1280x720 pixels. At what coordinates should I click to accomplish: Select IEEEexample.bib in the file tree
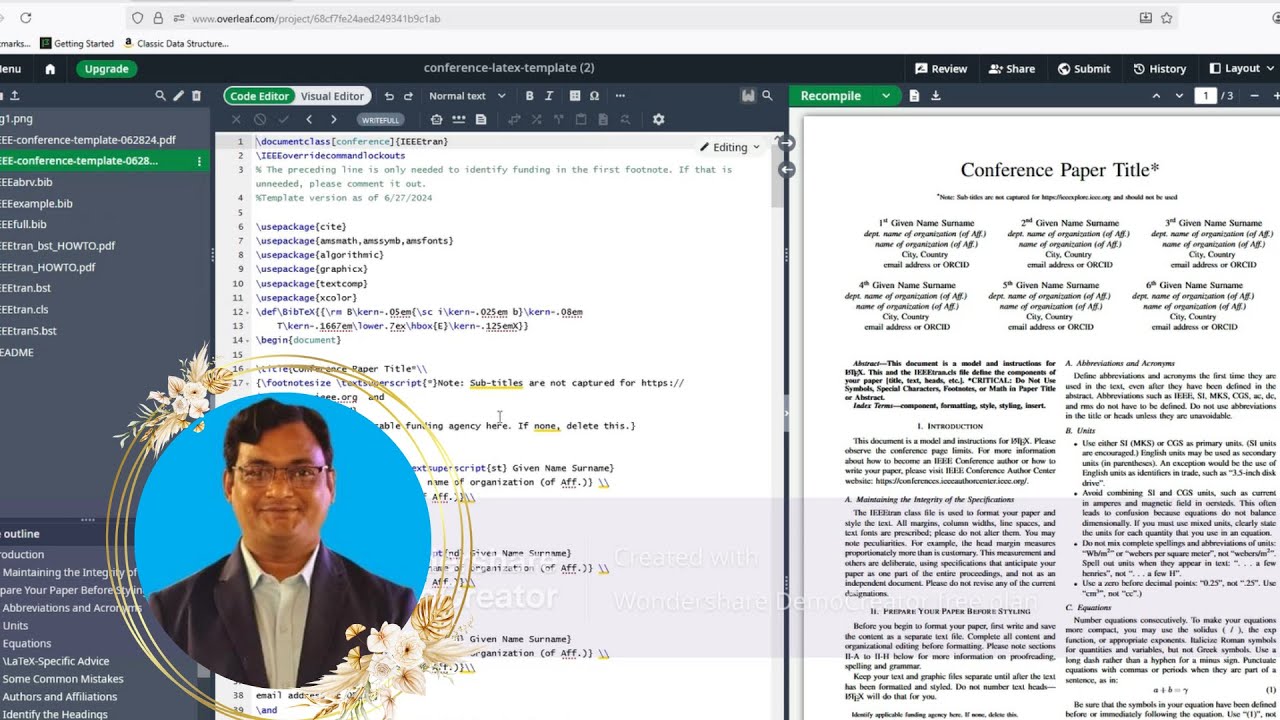pos(36,203)
